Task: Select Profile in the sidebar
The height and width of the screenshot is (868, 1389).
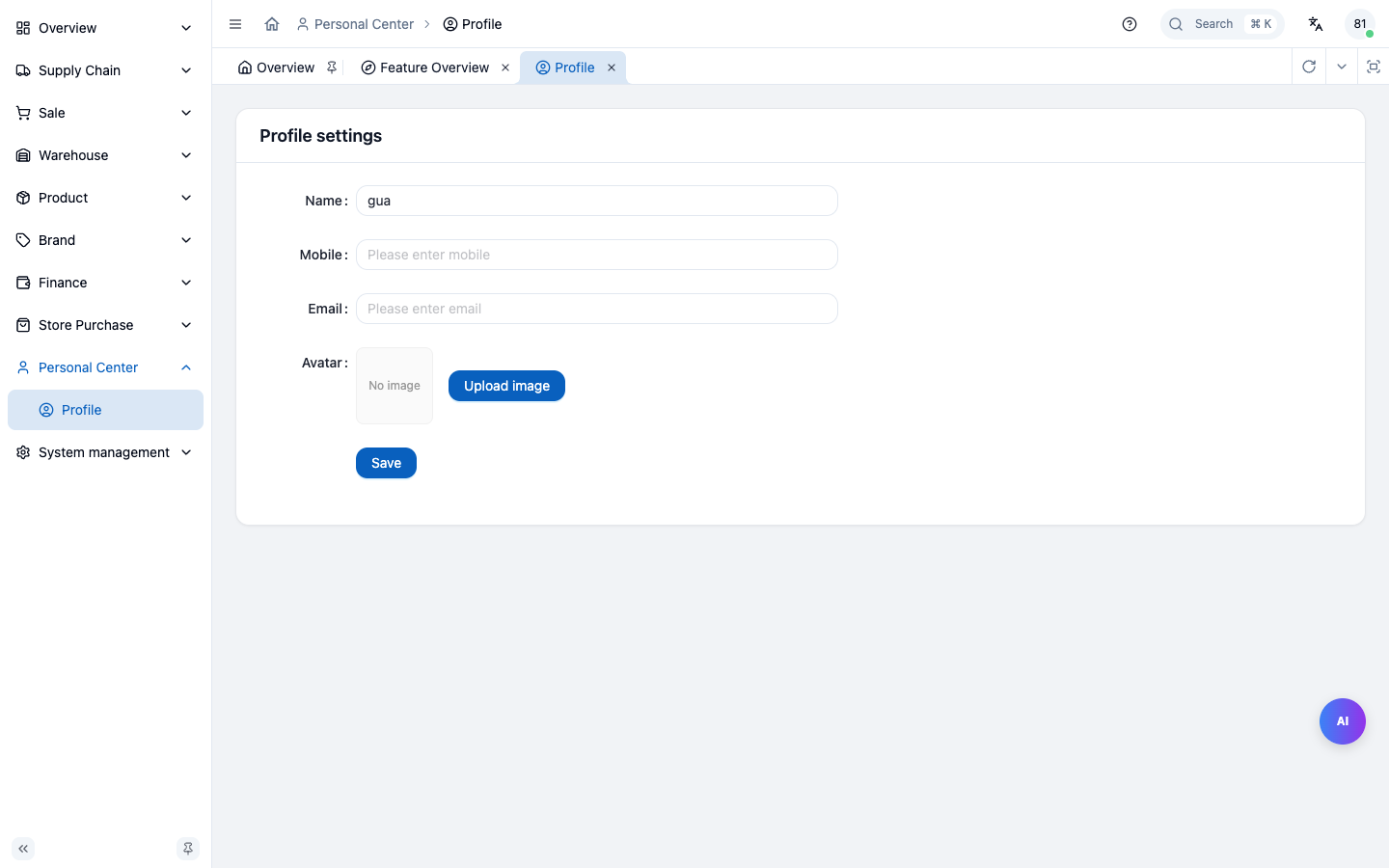Action: pos(105,410)
